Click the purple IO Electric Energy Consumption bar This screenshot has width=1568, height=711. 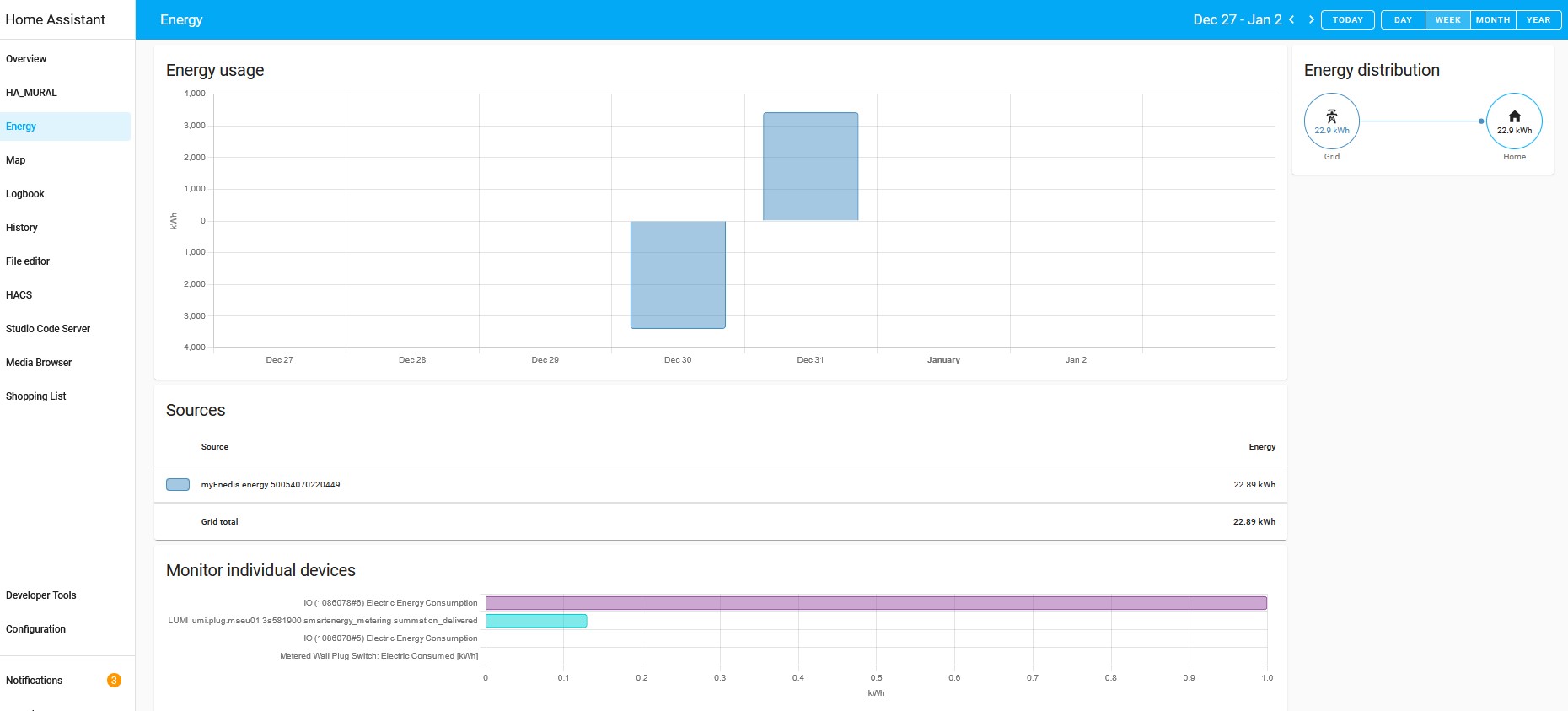[x=876, y=603]
